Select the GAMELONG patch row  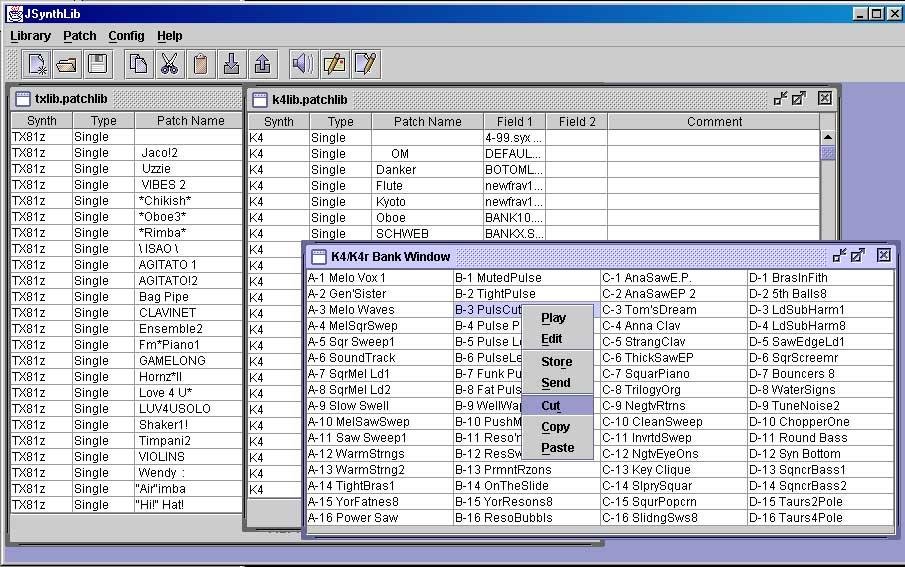point(126,361)
